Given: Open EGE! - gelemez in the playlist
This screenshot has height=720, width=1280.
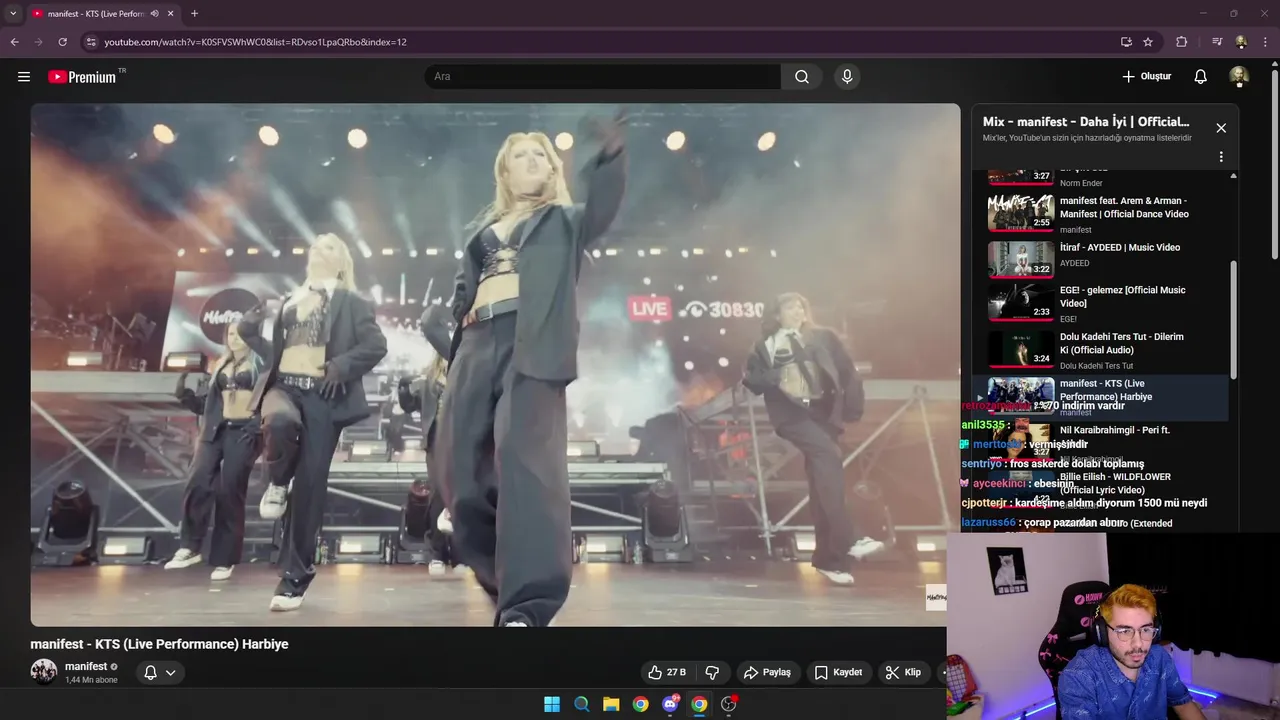Looking at the screenshot, I should (1100, 303).
